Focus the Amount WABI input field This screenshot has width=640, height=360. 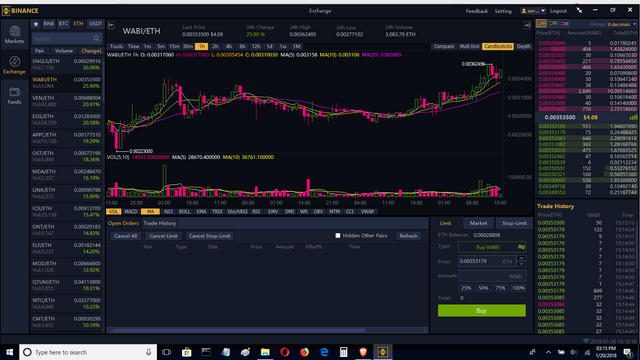[x=492, y=276]
